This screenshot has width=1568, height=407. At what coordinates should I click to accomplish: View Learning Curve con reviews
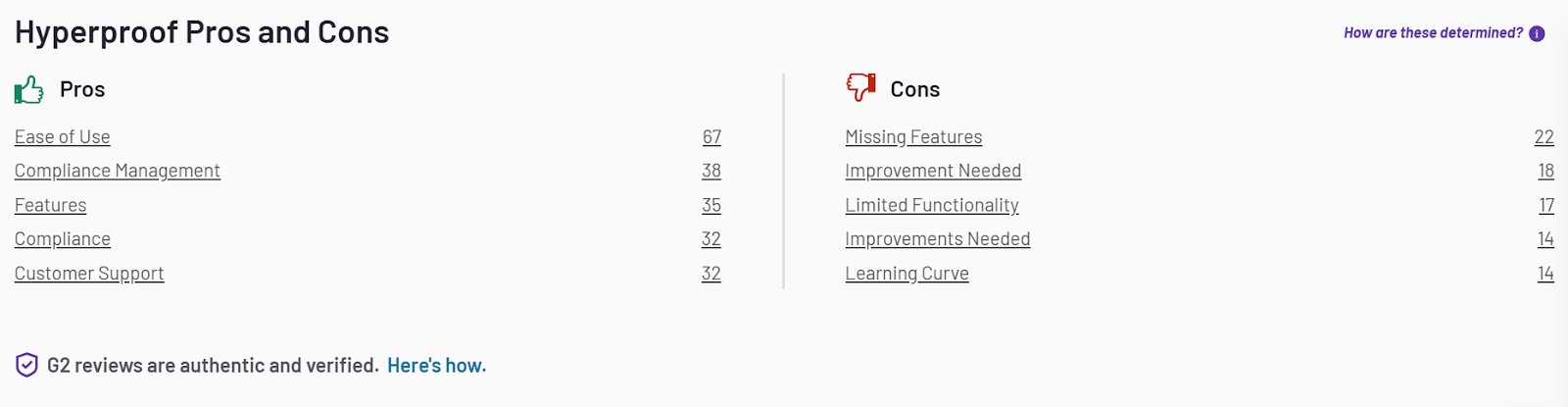(907, 274)
